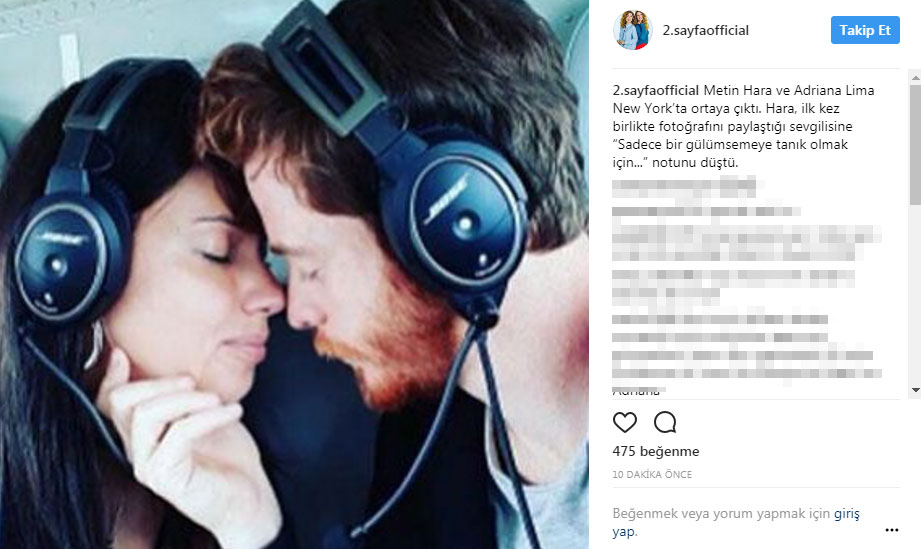
Task: Click the Bose headphone on the man
Action: (455, 217)
